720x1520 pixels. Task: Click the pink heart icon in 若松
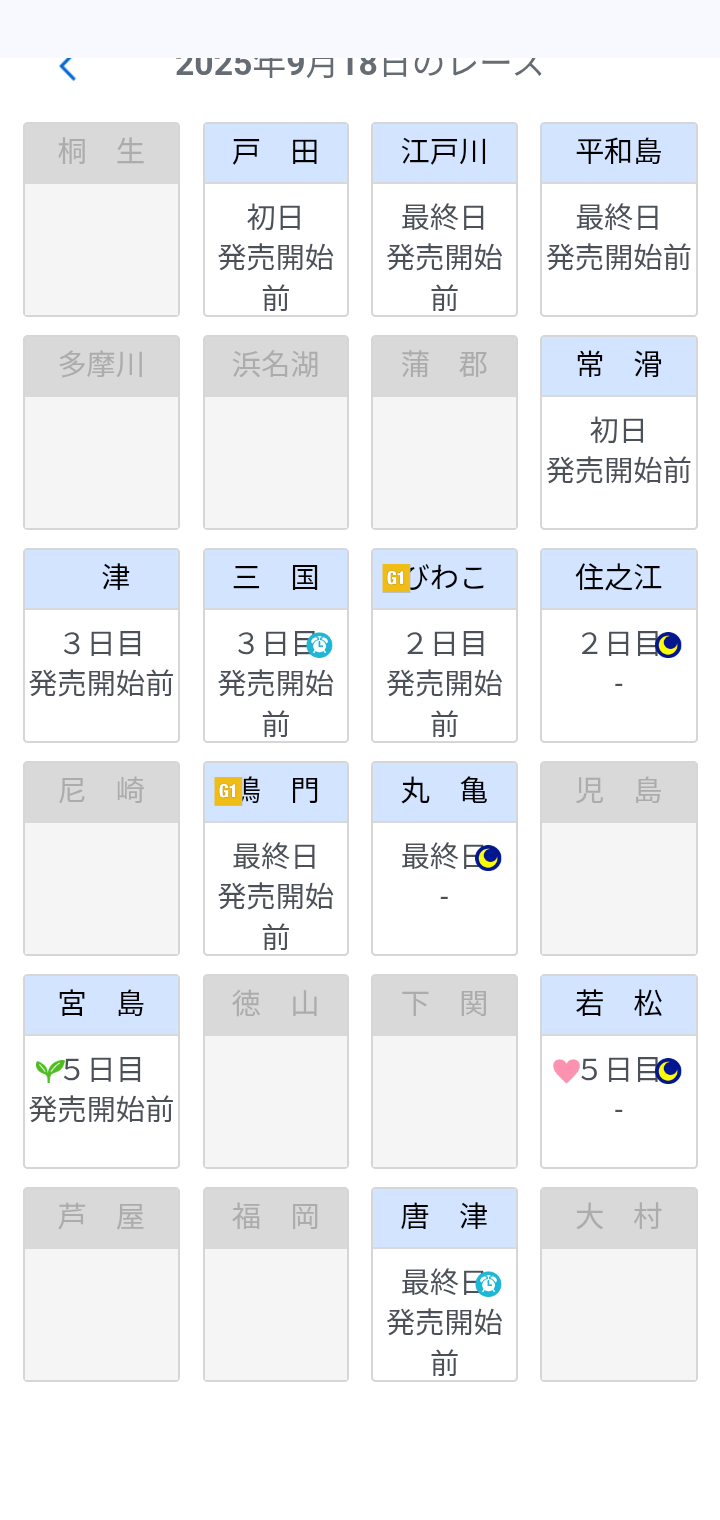[566, 1071]
